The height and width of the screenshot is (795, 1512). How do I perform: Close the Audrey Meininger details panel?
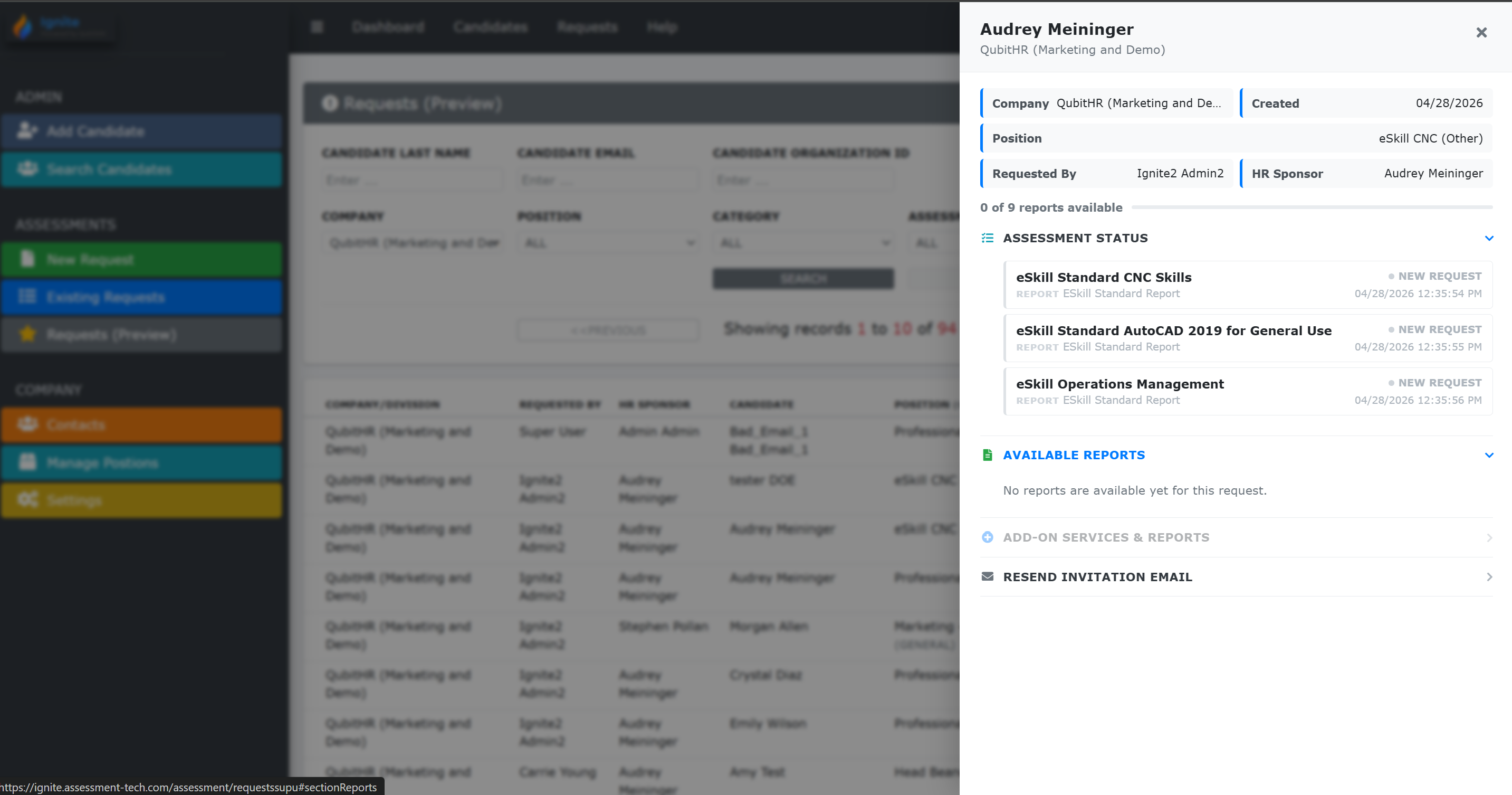point(1481,33)
